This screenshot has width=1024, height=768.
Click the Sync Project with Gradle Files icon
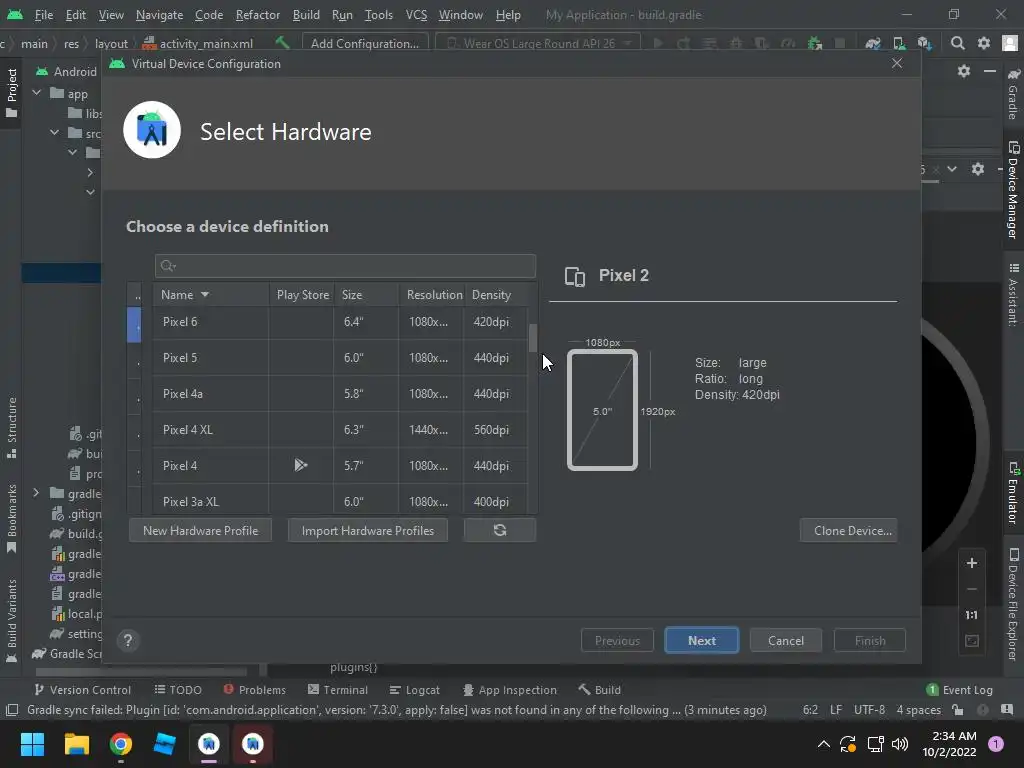point(872,43)
